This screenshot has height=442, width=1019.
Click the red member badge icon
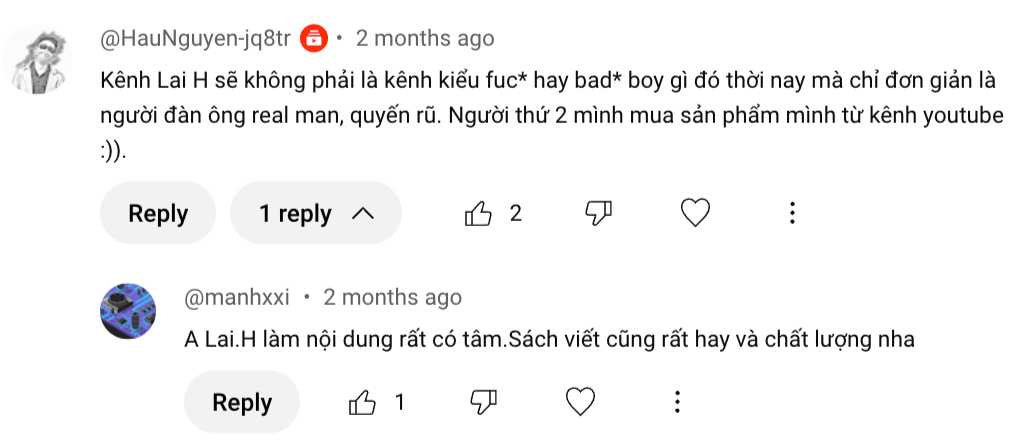coord(314,39)
